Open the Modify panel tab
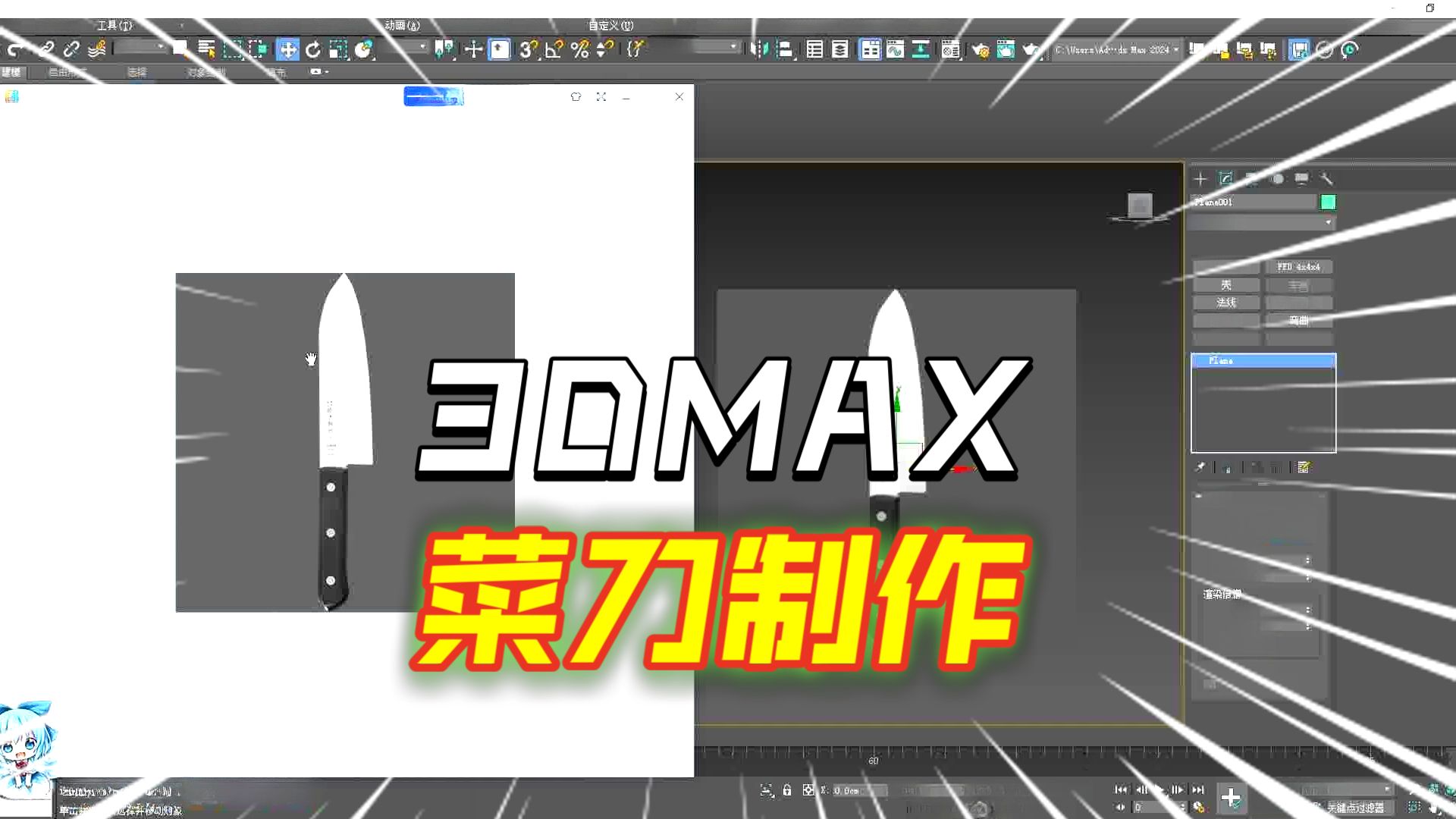This screenshot has height=819, width=1456. pos(1226,179)
